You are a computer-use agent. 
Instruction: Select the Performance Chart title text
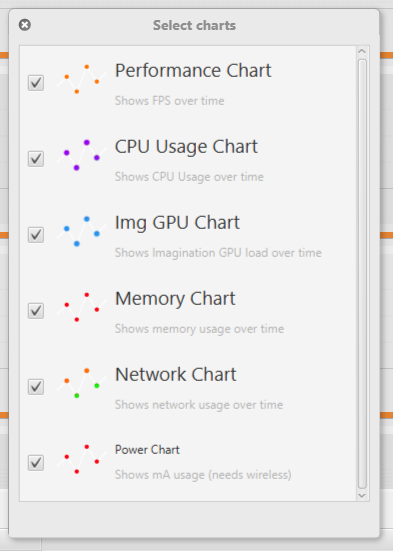point(193,71)
